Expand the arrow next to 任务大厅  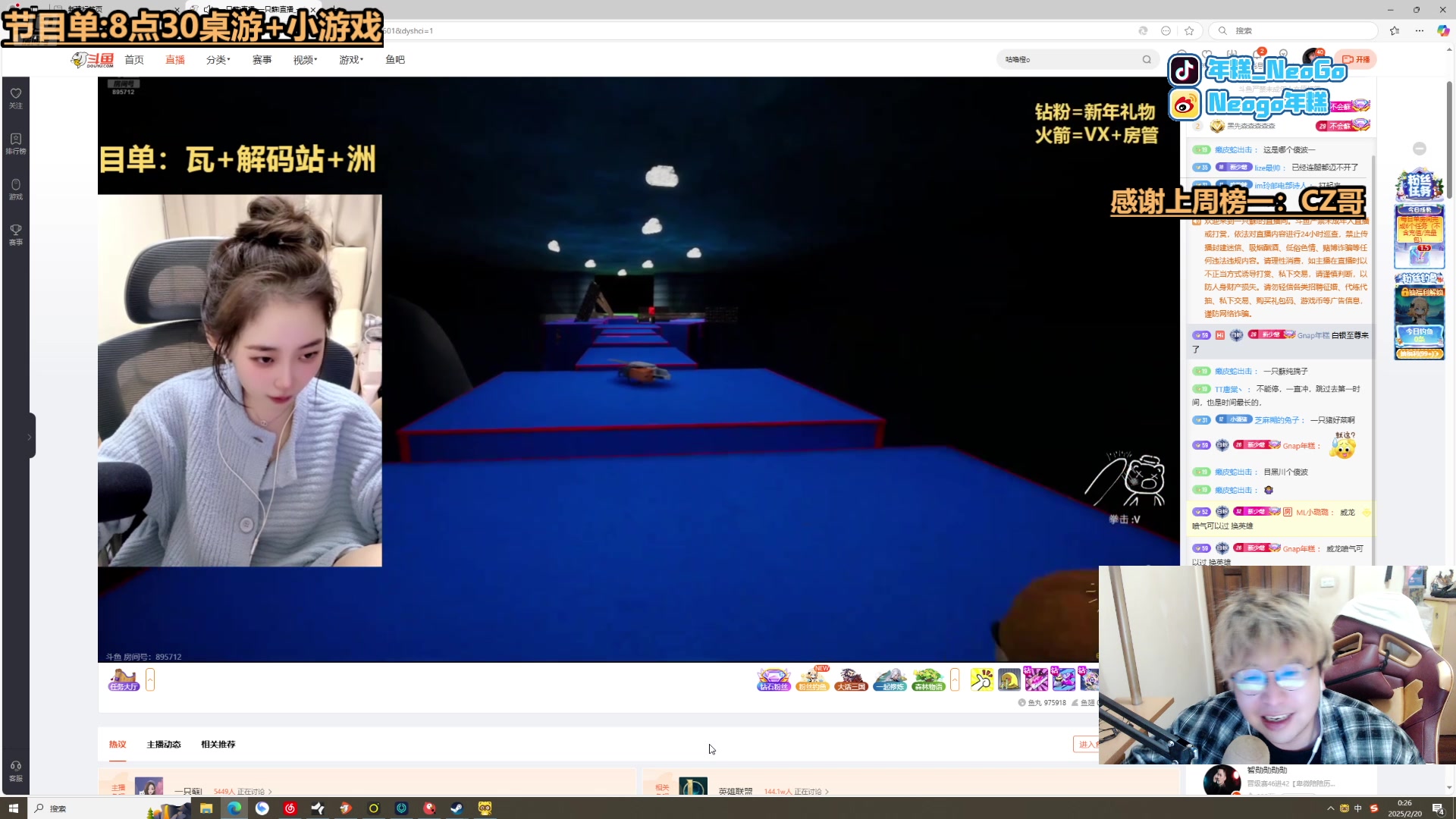[150, 679]
